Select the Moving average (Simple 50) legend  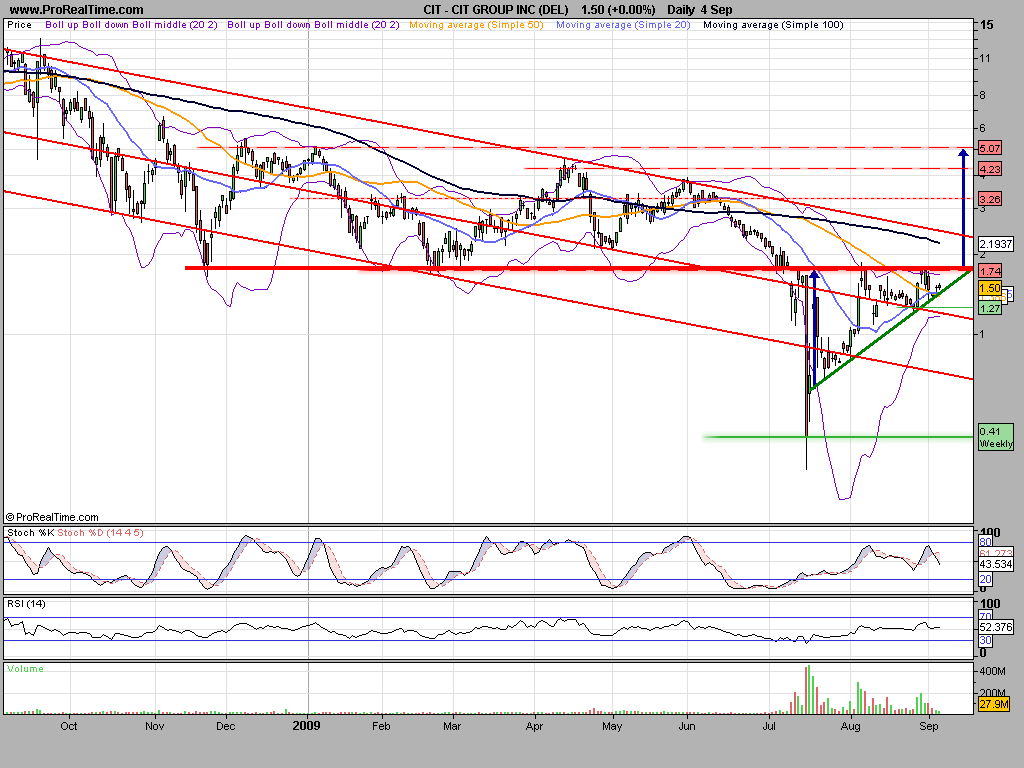tap(476, 25)
